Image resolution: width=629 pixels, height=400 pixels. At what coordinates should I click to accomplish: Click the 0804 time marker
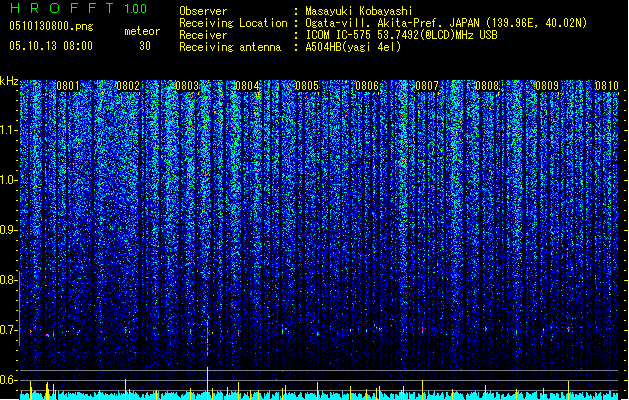point(247,86)
